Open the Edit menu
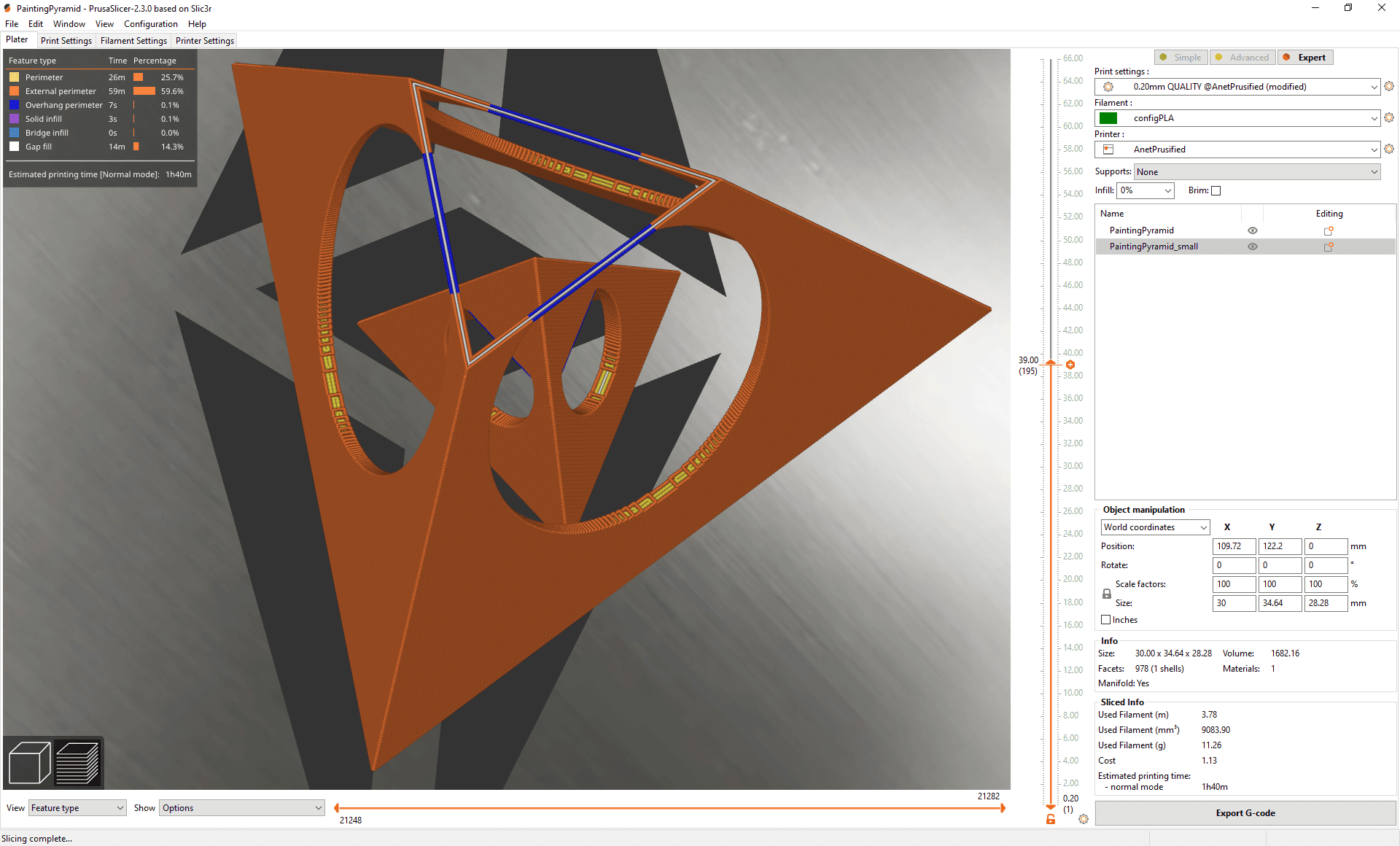 [36, 24]
